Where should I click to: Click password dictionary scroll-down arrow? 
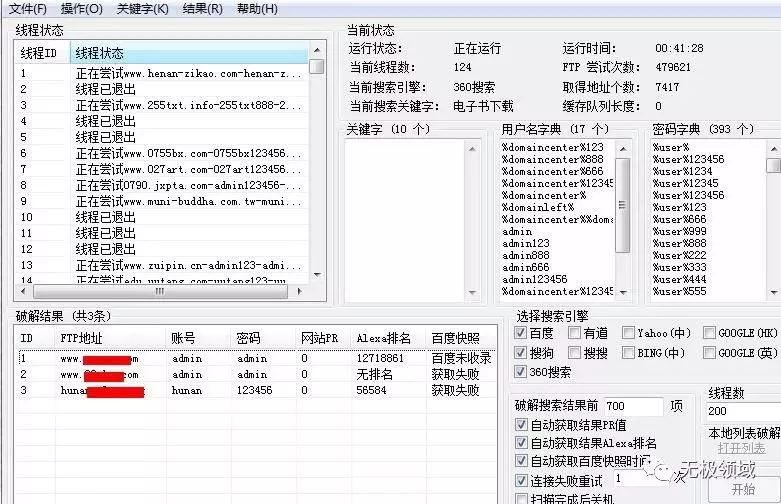774,293
